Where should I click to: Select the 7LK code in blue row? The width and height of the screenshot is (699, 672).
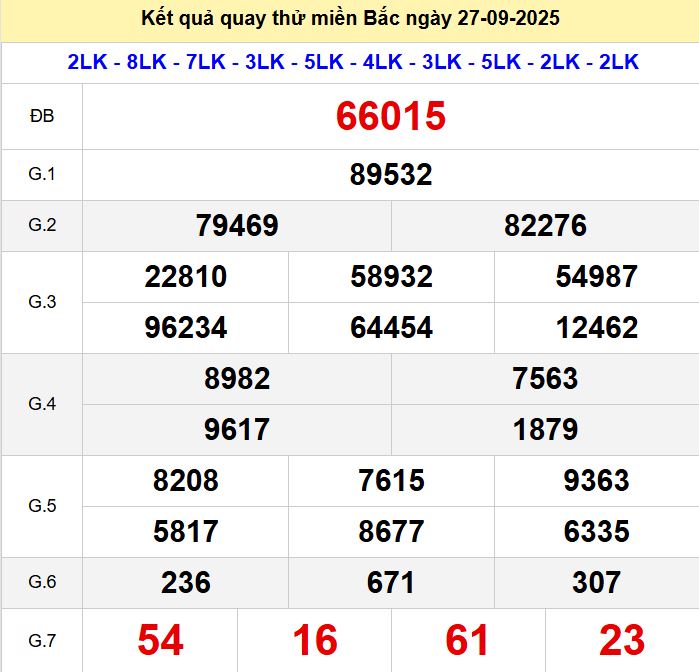pos(205,62)
